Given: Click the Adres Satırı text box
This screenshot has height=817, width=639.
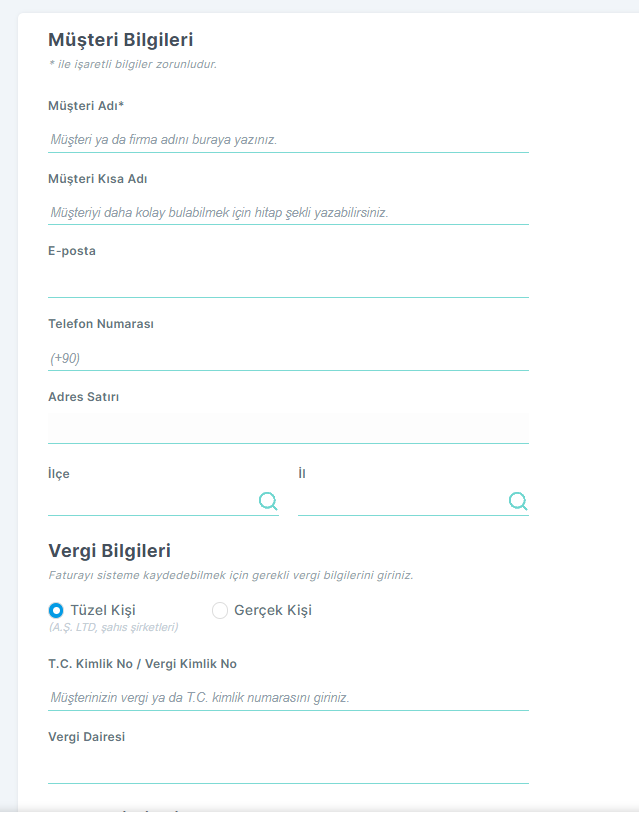Looking at the screenshot, I should (288, 428).
